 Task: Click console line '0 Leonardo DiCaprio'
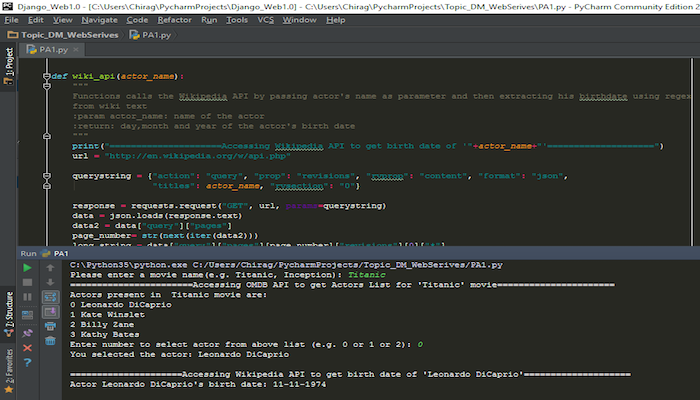coord(121,305)
